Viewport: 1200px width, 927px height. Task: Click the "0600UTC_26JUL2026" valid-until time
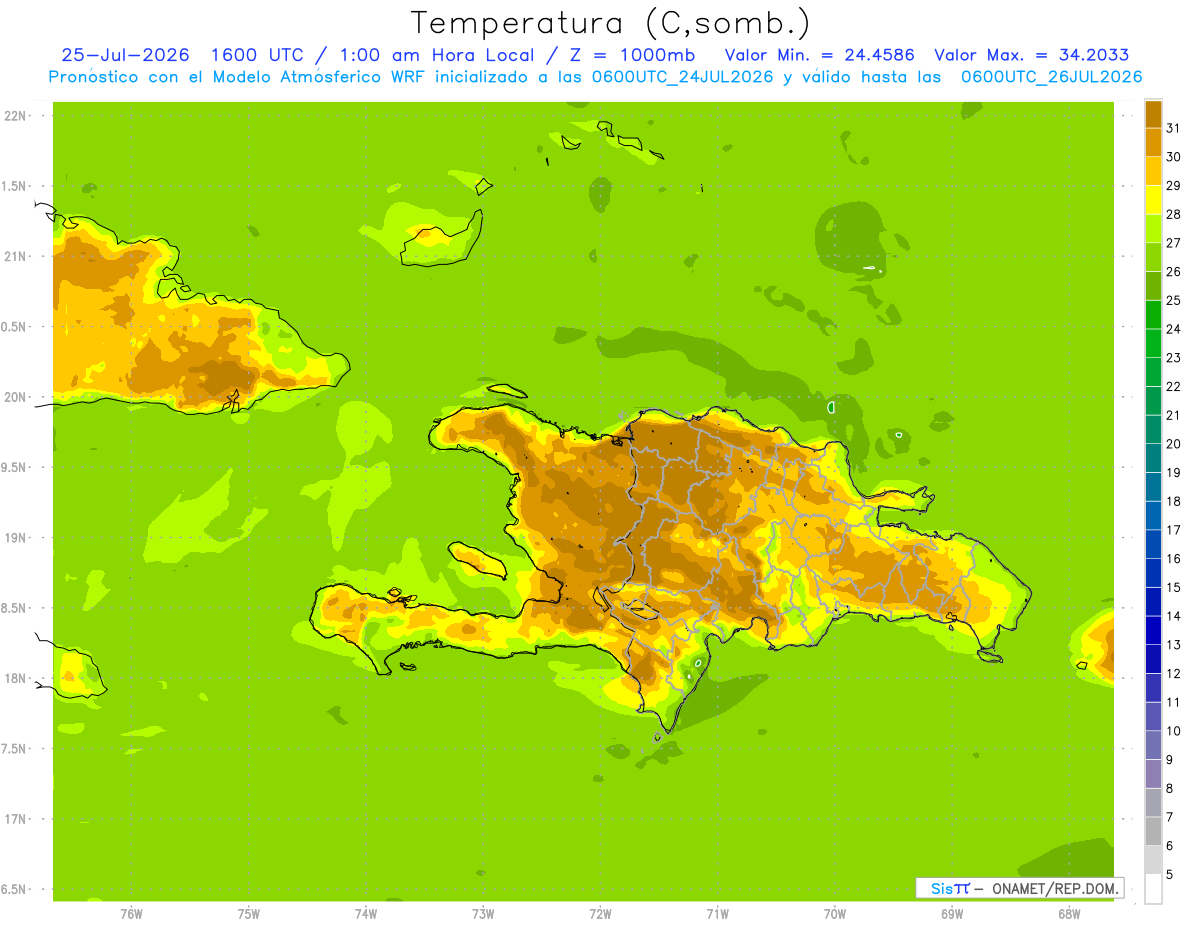pyautogui.click(x=1052, y=77)
